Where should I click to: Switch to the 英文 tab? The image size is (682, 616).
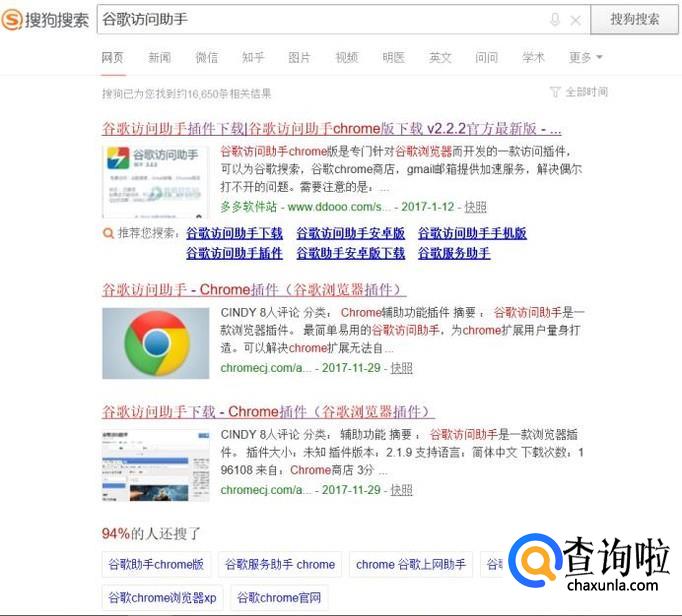(440, 57)
